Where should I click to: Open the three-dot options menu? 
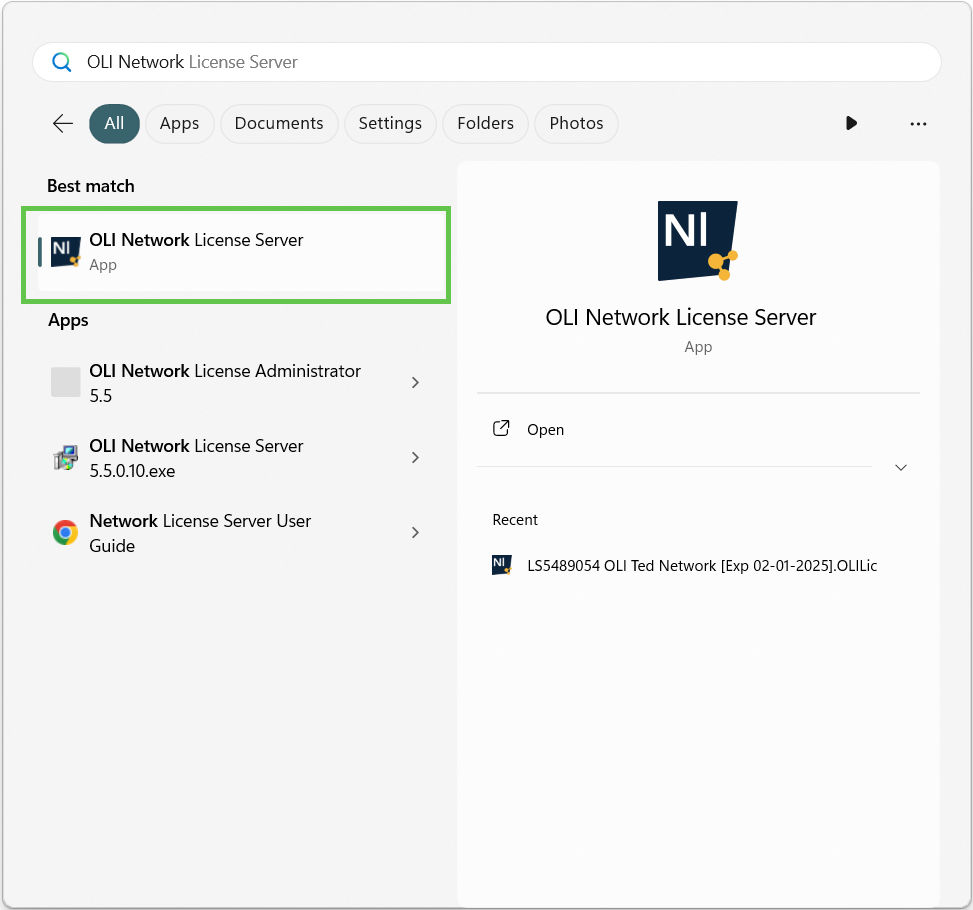point(918,124)
